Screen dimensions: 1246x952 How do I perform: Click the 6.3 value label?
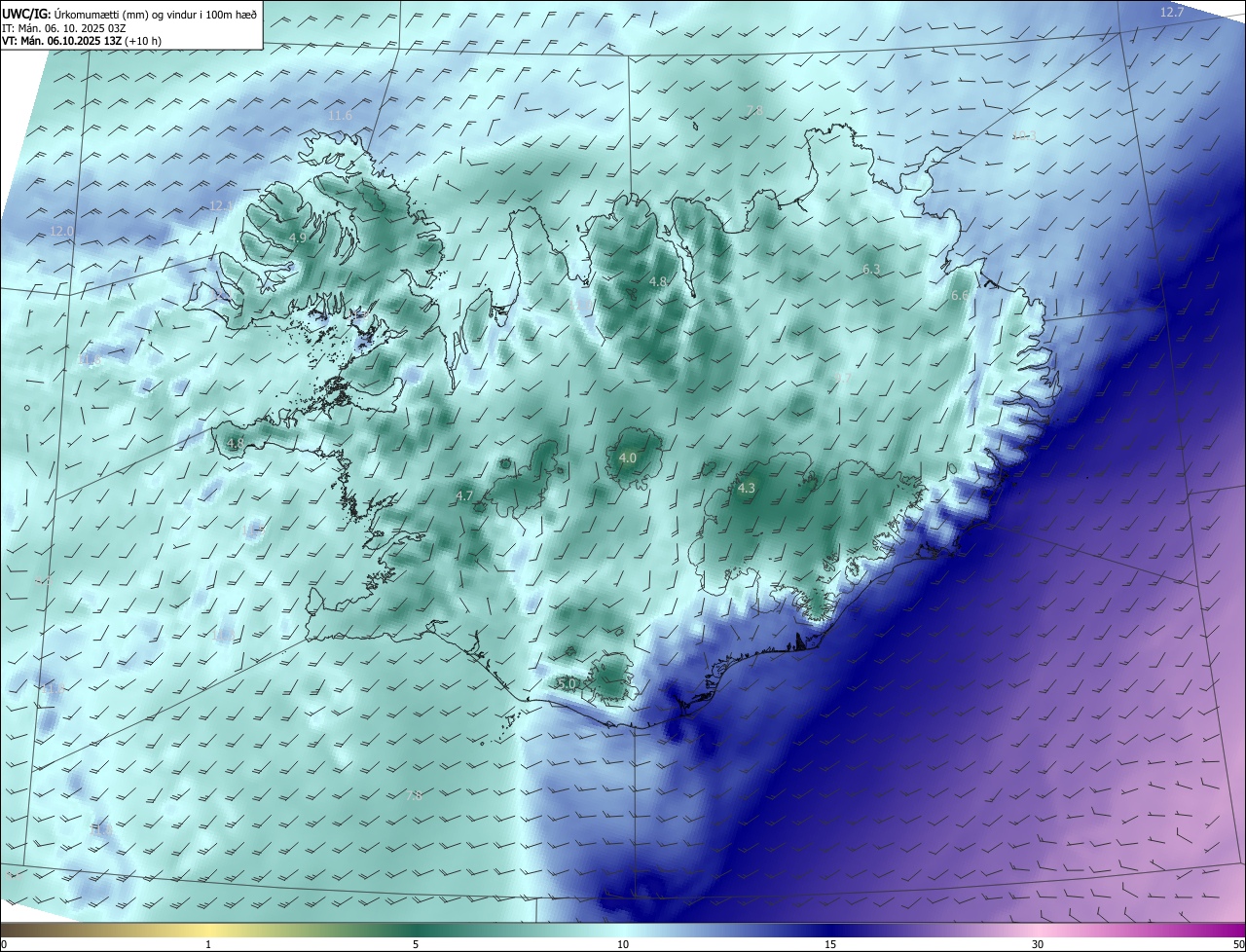click(x=871, y=270)
